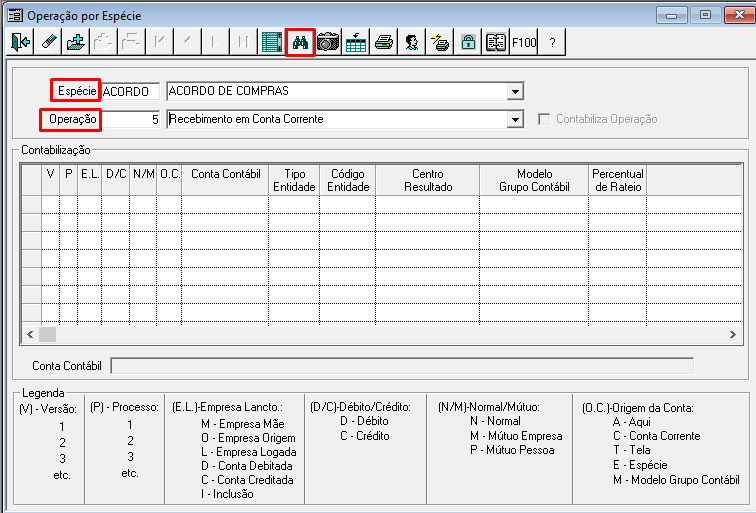This screenshot has width=756, height=513.
Task: Minimize the Operação por Espécie window
Action: pos(671,15)
